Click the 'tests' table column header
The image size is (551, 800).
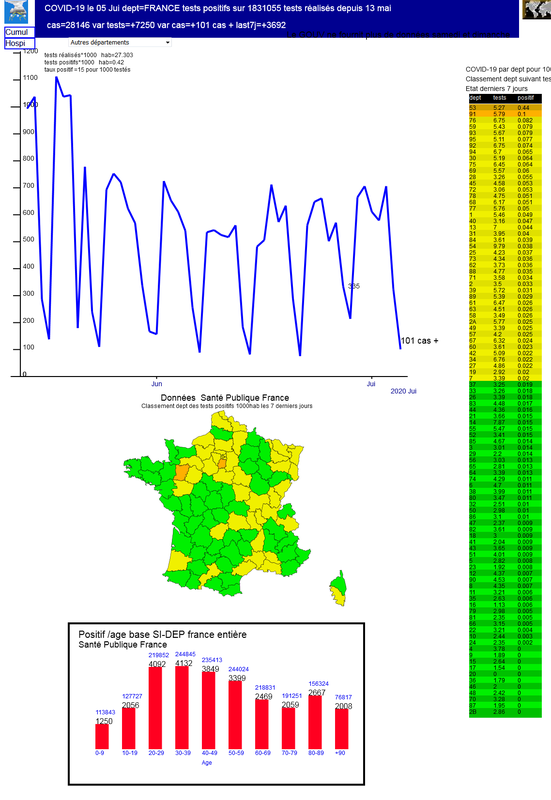tap(499, 98)
